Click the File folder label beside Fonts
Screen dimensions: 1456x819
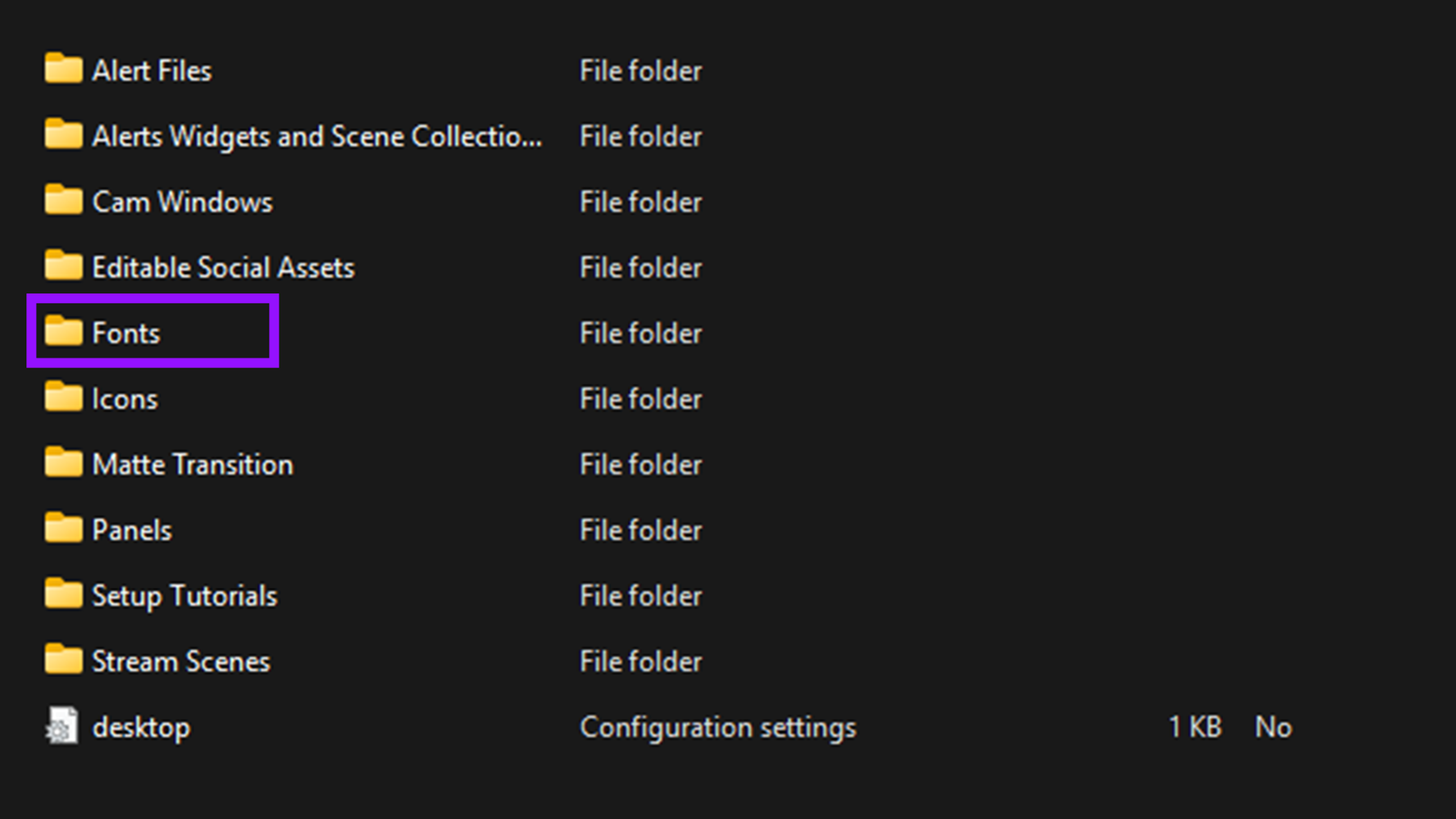pos(641,332)
